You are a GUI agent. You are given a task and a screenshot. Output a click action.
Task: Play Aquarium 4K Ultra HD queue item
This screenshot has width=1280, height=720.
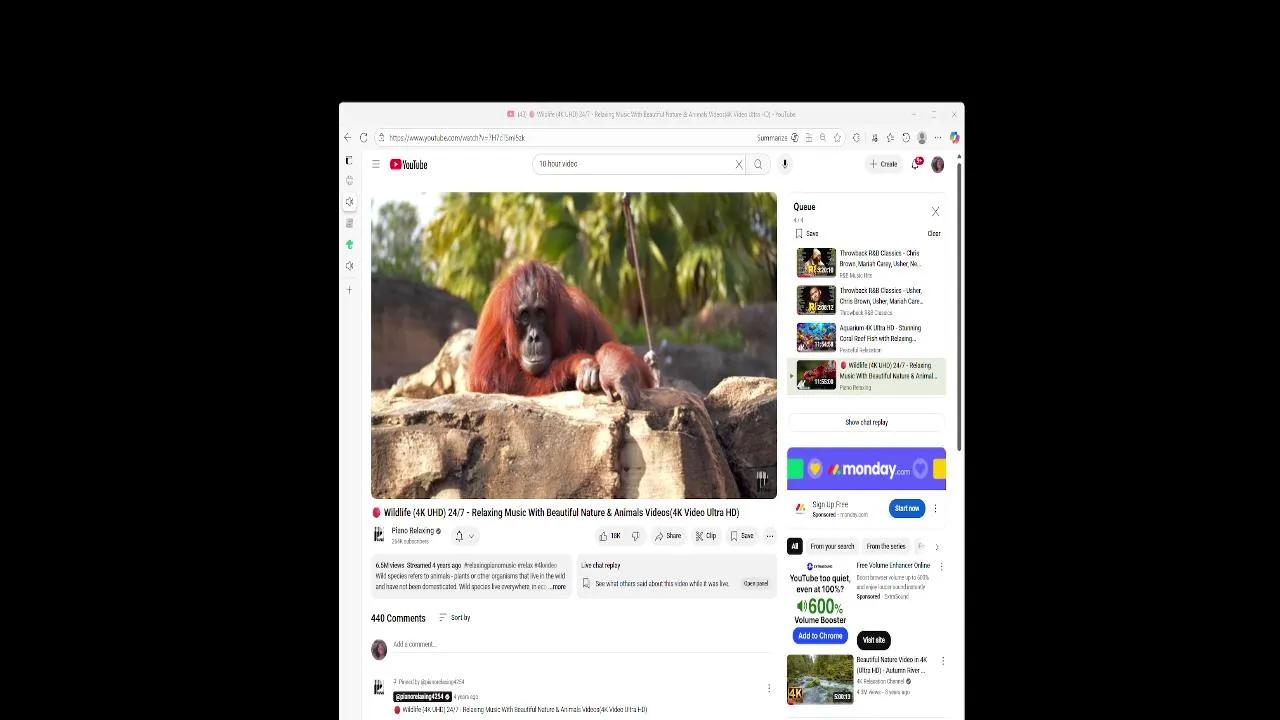(866, 338)
